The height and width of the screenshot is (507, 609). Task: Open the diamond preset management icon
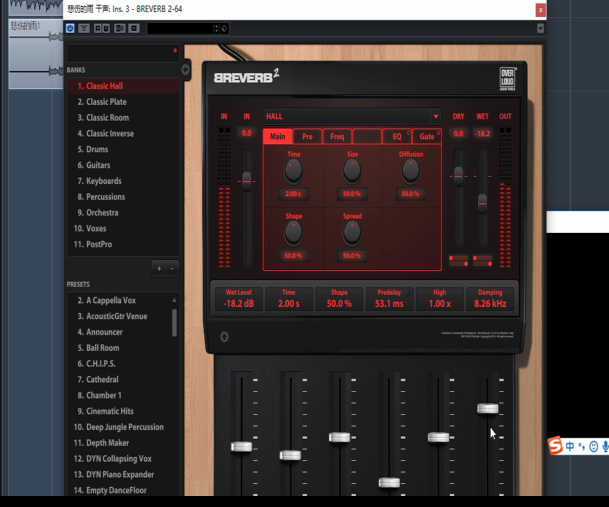[224, 28]
